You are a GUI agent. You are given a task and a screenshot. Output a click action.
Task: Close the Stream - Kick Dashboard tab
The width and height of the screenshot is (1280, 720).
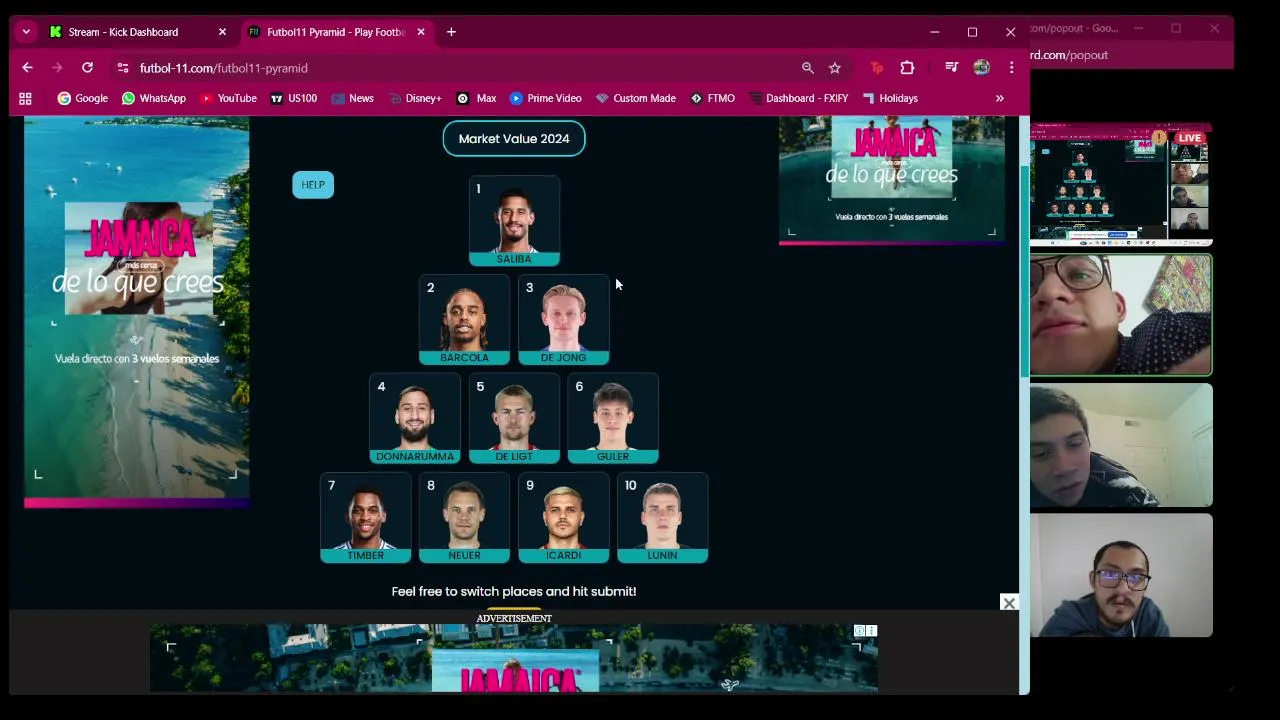coord(222,32)
